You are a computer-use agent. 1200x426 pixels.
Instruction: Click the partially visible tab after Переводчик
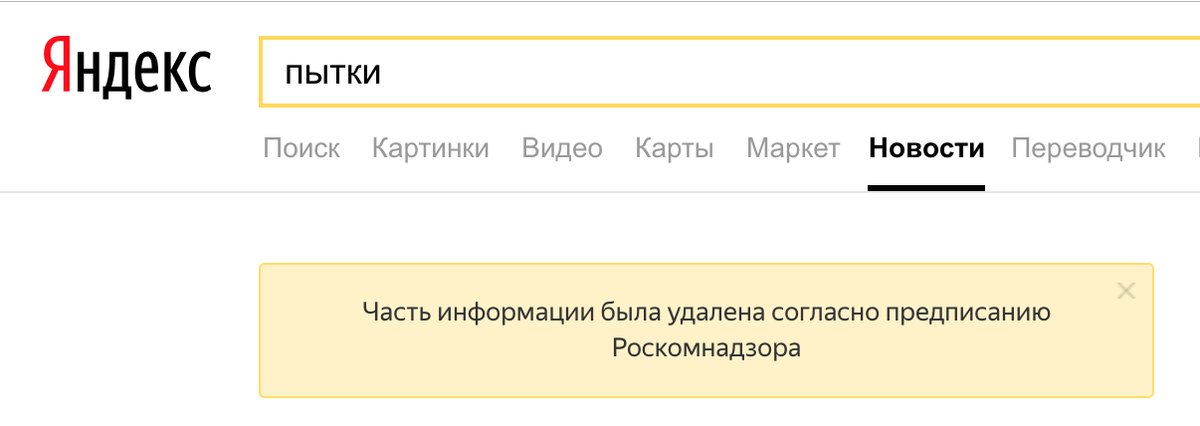point(1196,149)
